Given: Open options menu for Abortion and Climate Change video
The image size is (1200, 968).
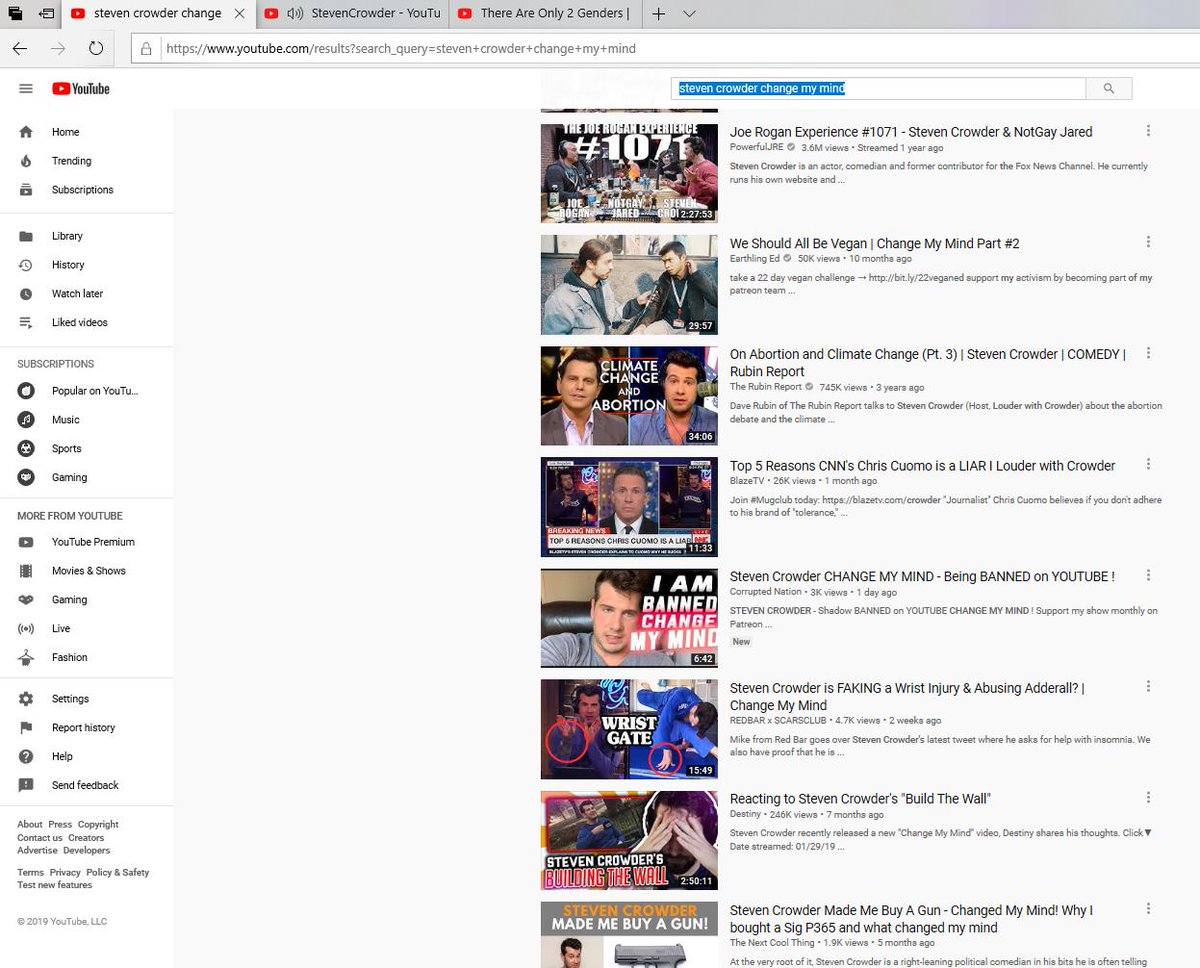Looking at the screenshot, I should 1148,353.
